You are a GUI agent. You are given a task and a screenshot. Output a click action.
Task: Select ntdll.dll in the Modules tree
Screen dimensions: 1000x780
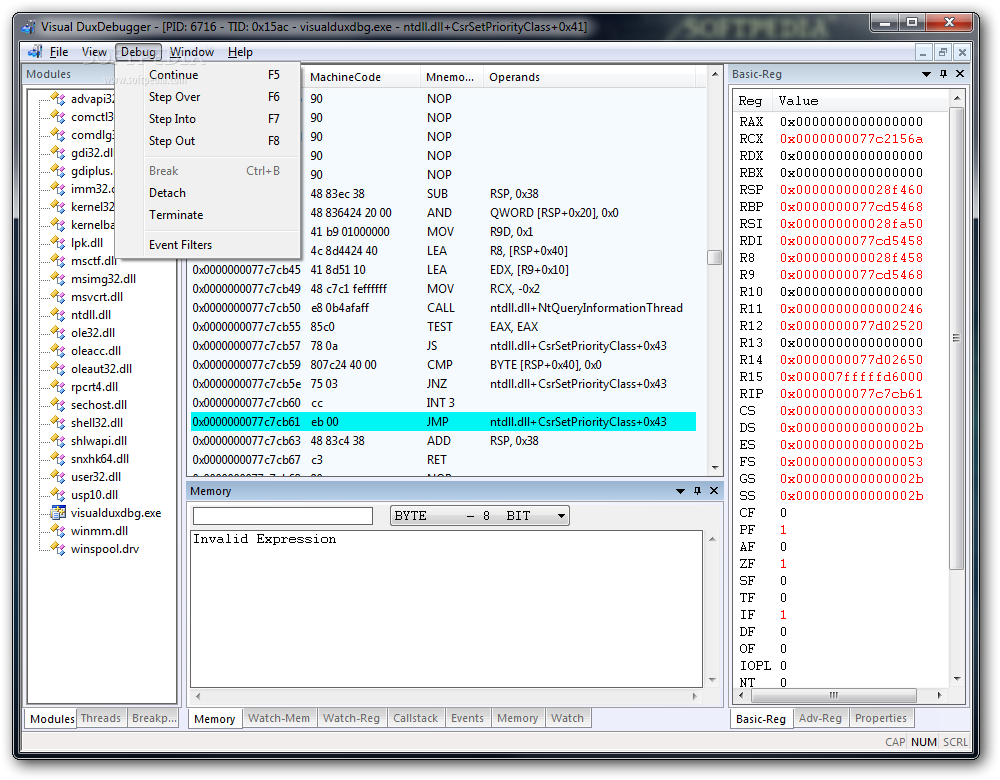tap(91, 314)
